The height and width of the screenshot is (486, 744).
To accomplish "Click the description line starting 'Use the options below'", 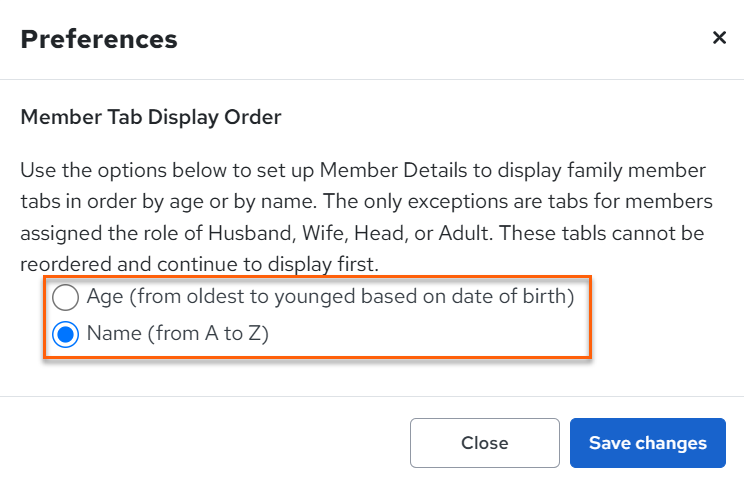I will 363,170.
